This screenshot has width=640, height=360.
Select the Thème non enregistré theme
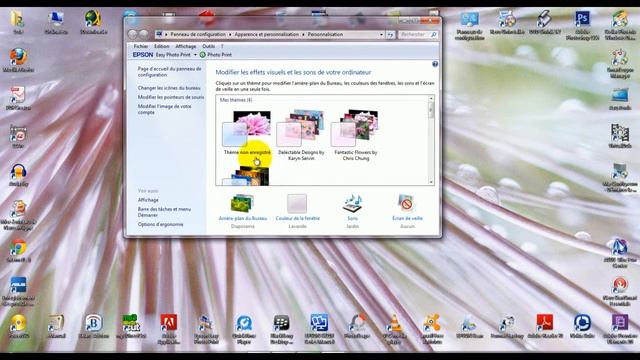[247, 133]
